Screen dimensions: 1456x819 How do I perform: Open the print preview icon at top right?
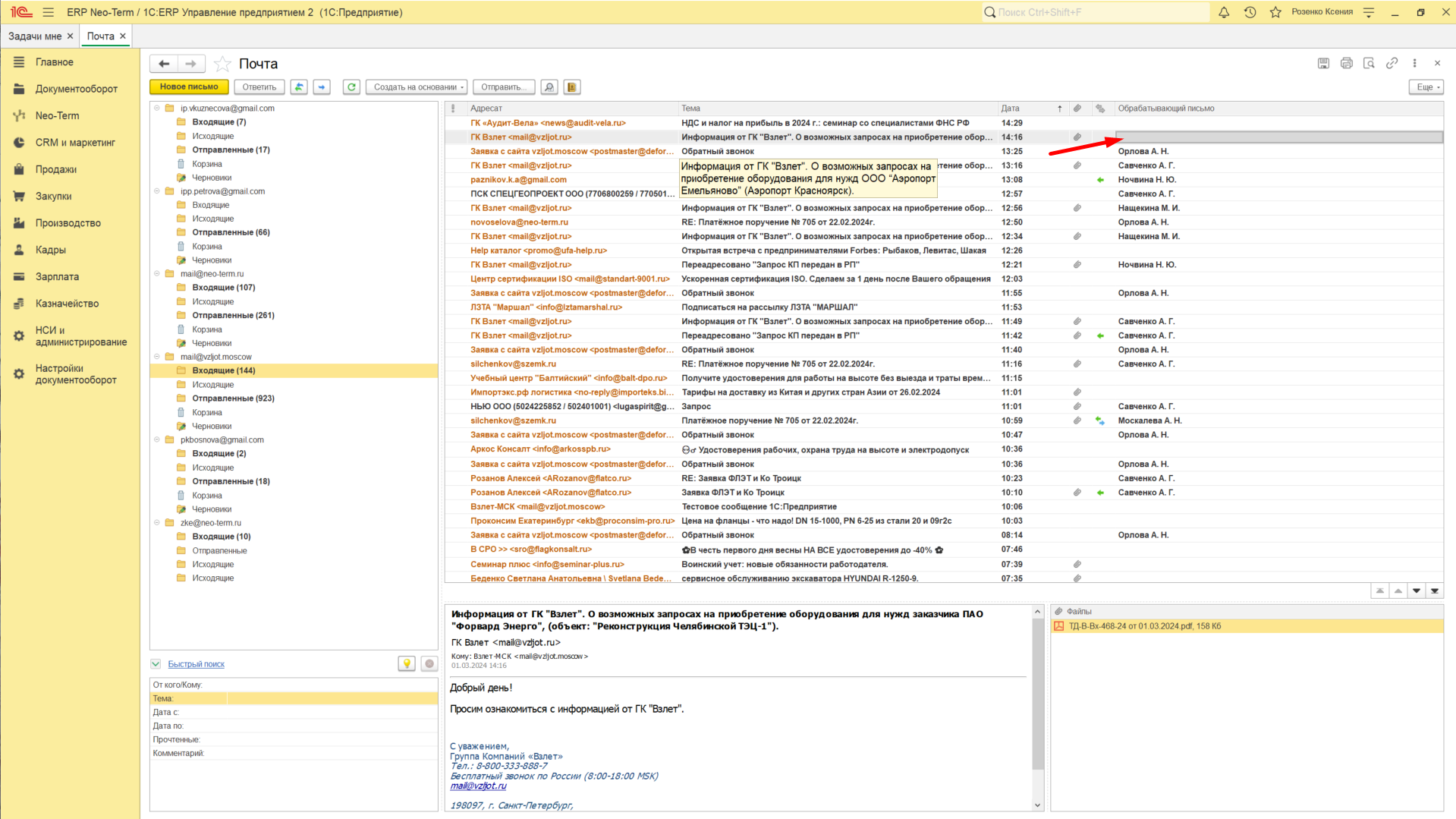(1369, 64)
